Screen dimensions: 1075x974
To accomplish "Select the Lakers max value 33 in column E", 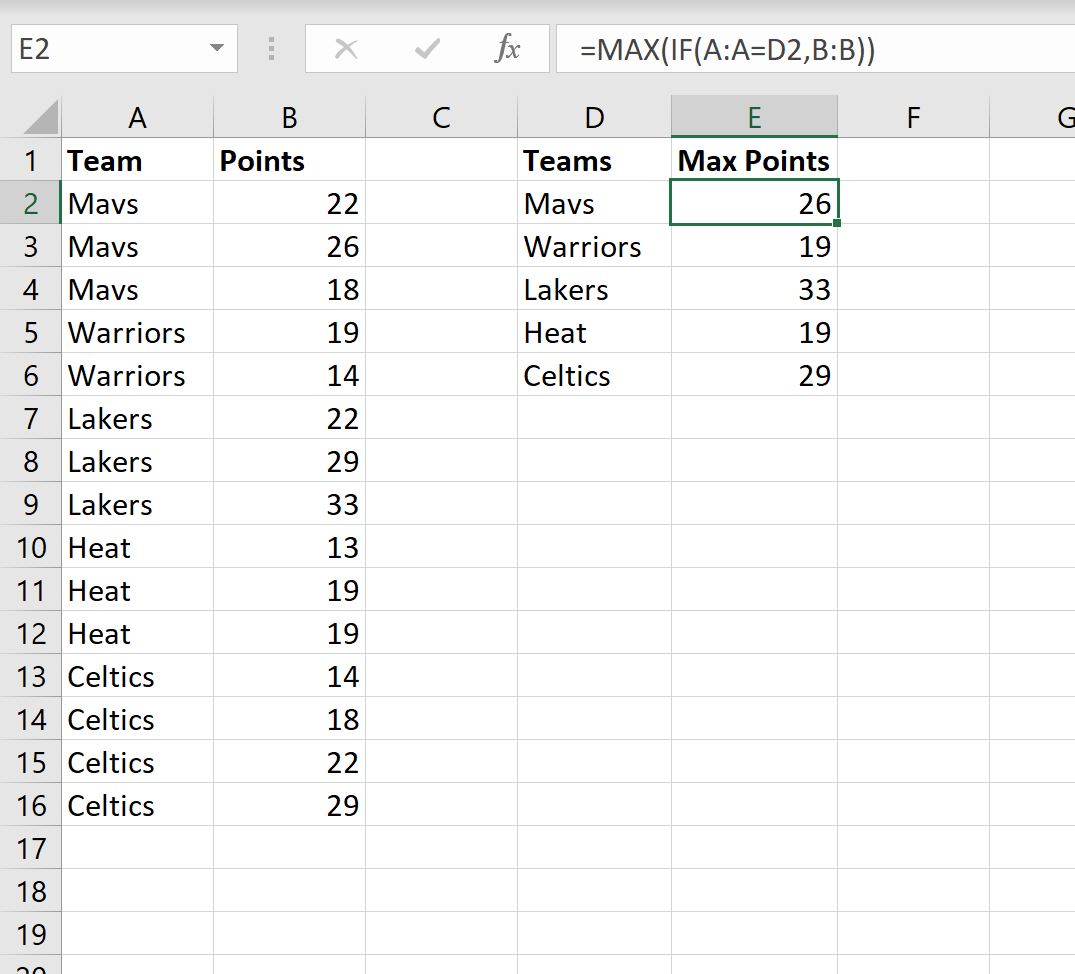I will click(754, 290).
